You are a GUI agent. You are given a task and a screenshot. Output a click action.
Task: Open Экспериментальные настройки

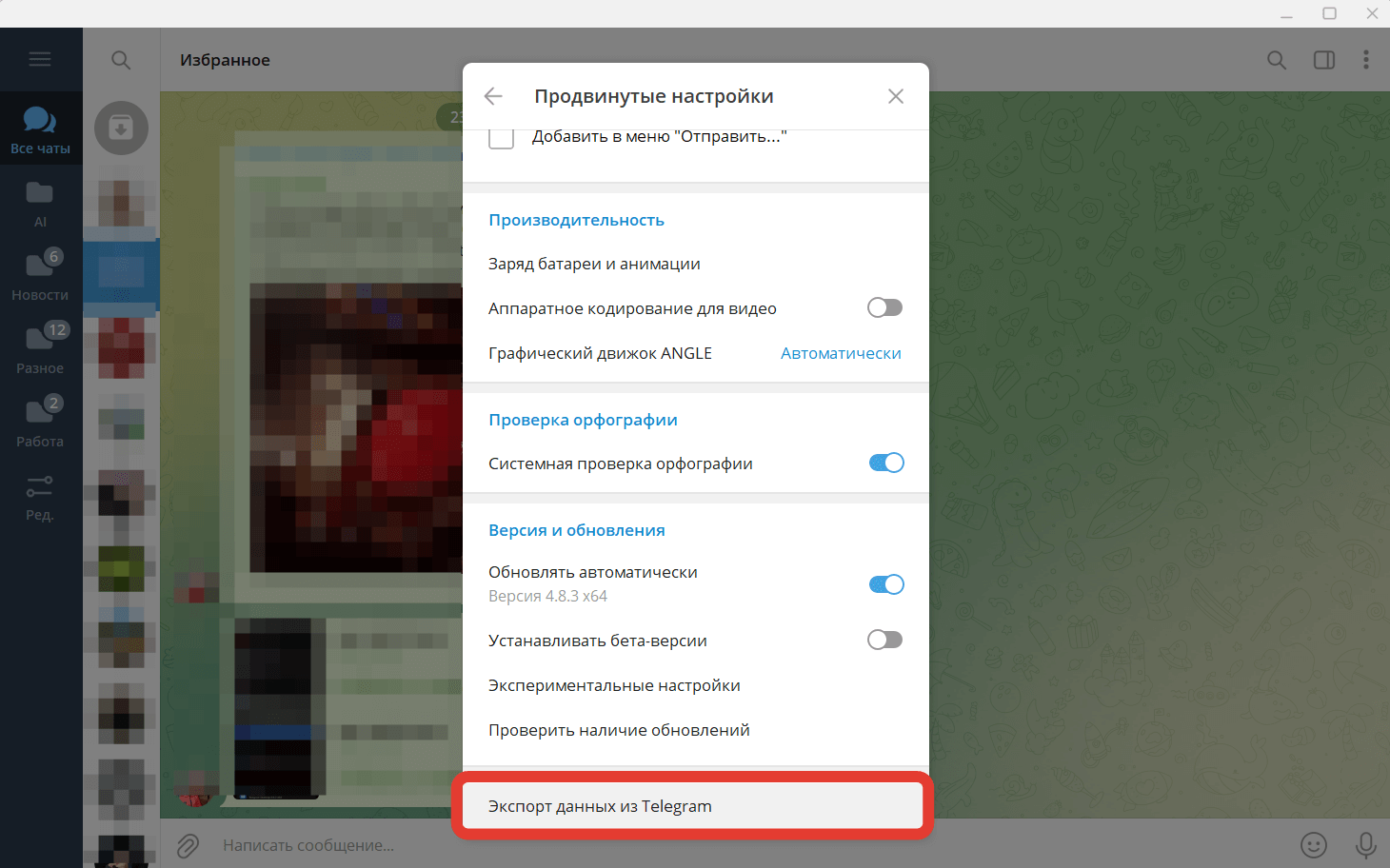(696, 685)
